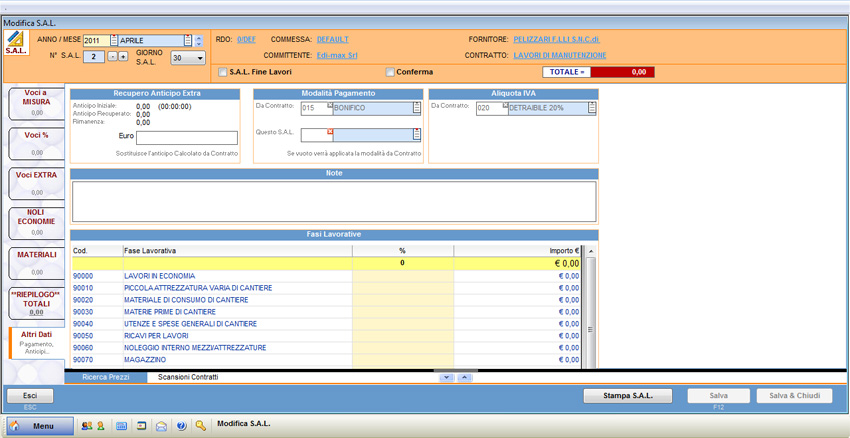Tick the Conferma checkbox
Image resolution: width=850 pixels, height=438 pixels.
click(390, 72)
